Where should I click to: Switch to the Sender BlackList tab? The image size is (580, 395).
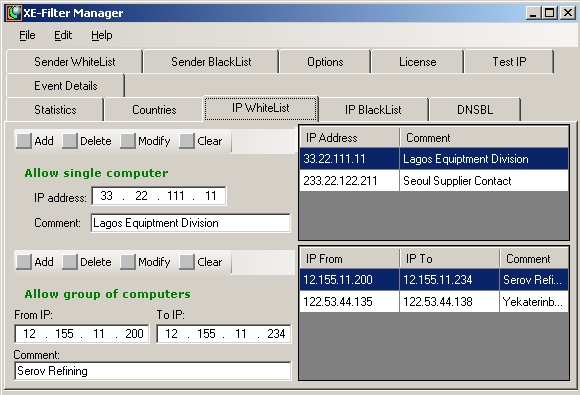point(211,61)
